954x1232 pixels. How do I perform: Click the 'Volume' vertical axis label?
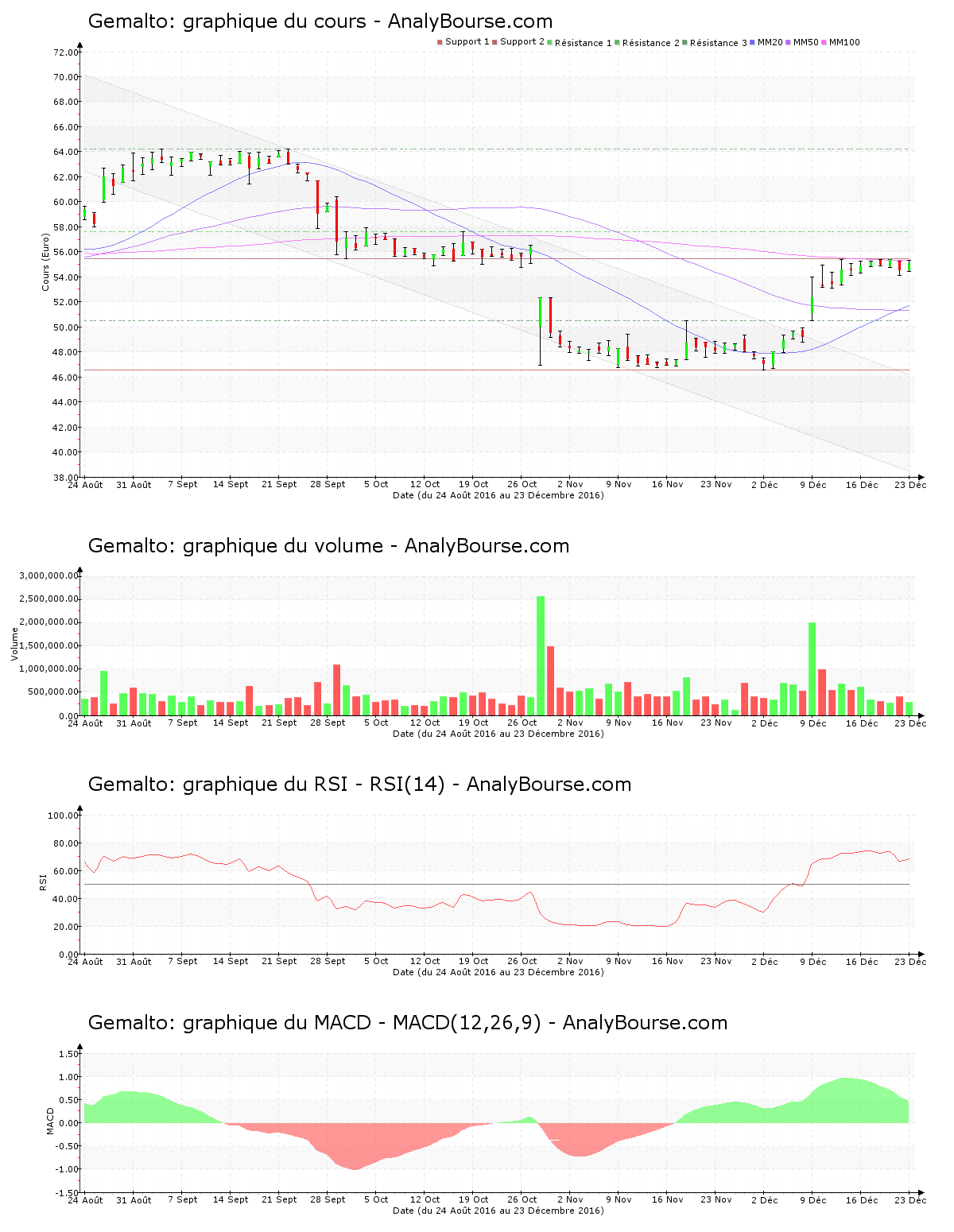pos(15,644)
